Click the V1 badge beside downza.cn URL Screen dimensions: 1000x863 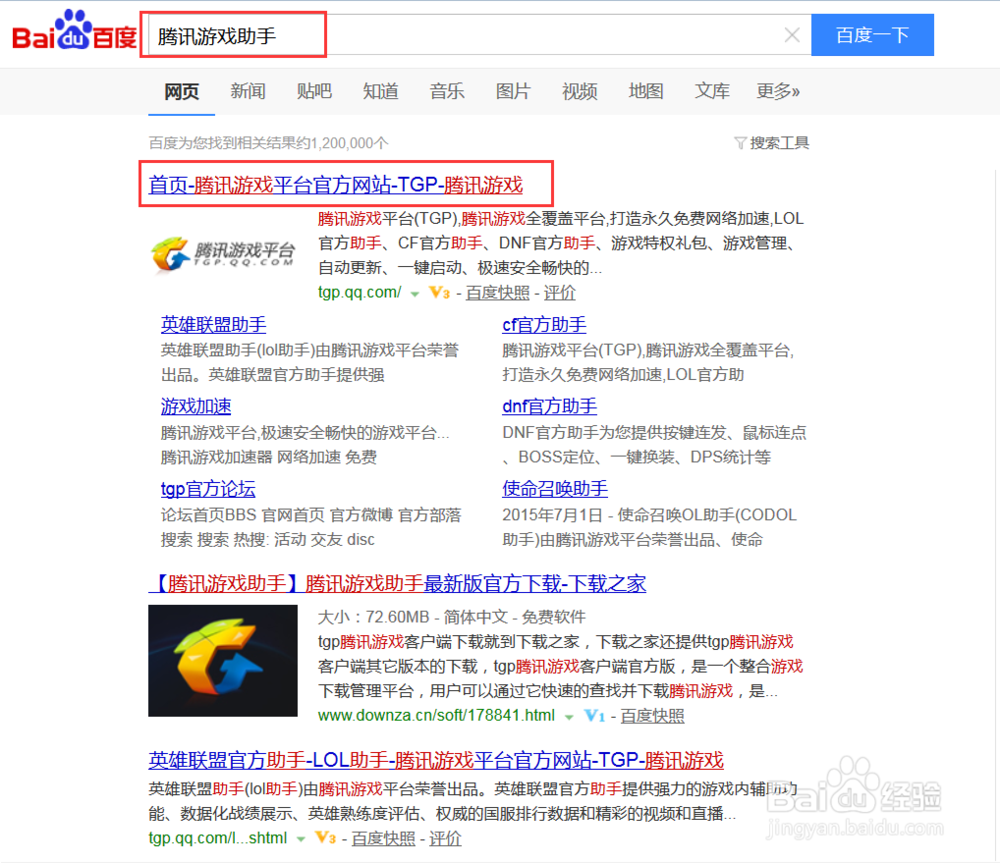(x=594, y=716)
